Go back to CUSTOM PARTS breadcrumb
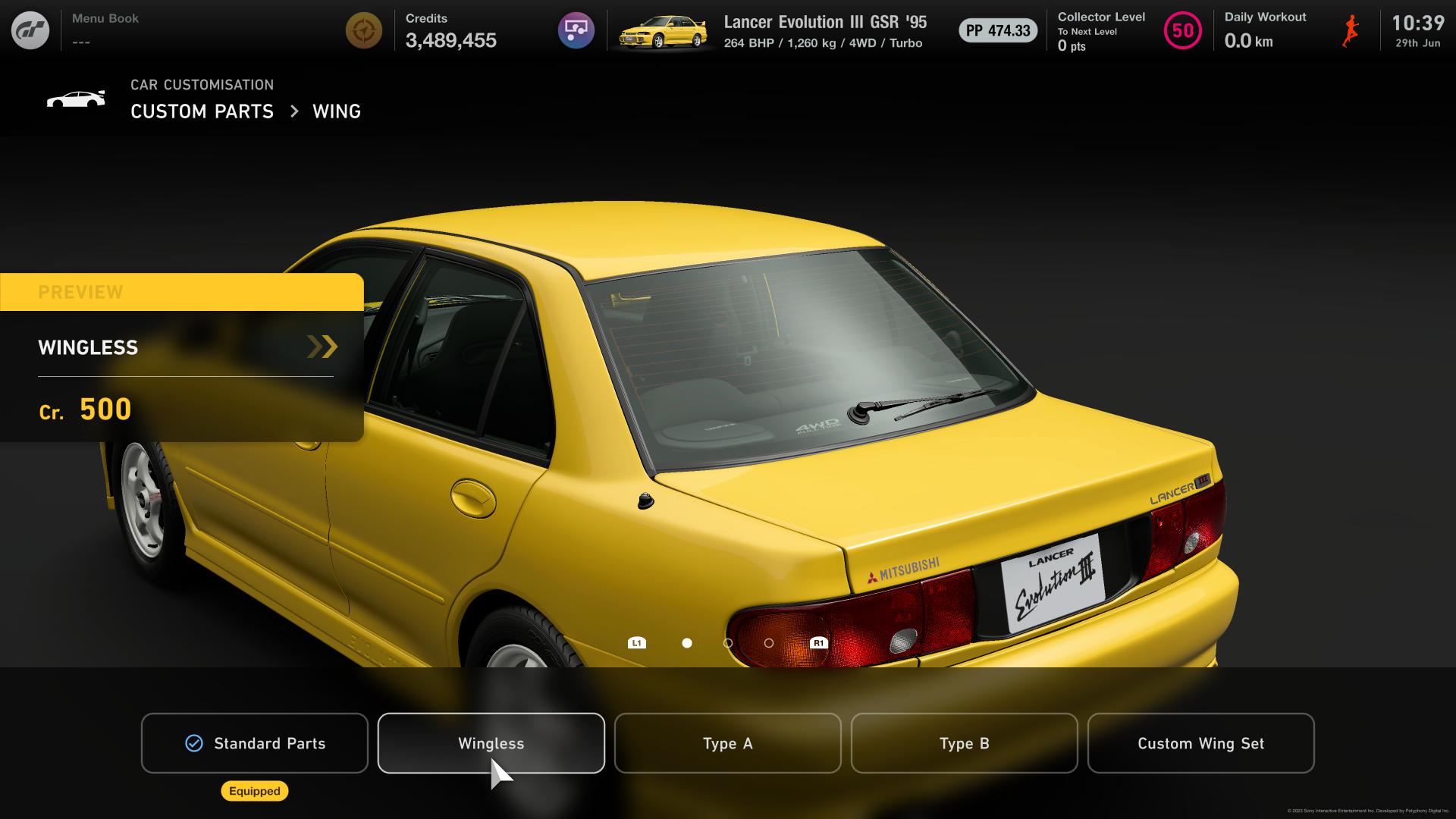Screen dimensions: 1456x819 (202, 111)
